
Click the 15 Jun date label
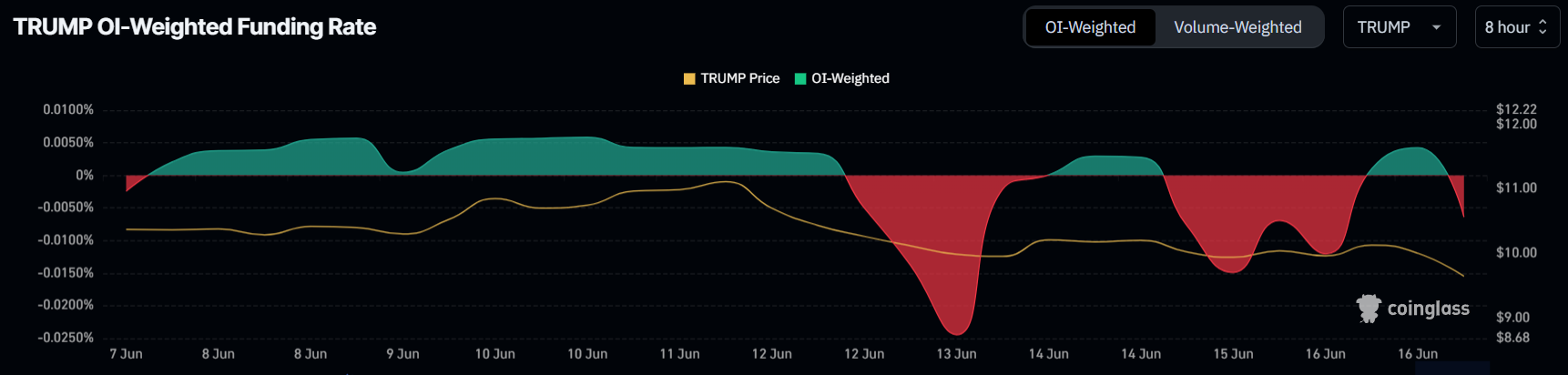pos(1233,354)
